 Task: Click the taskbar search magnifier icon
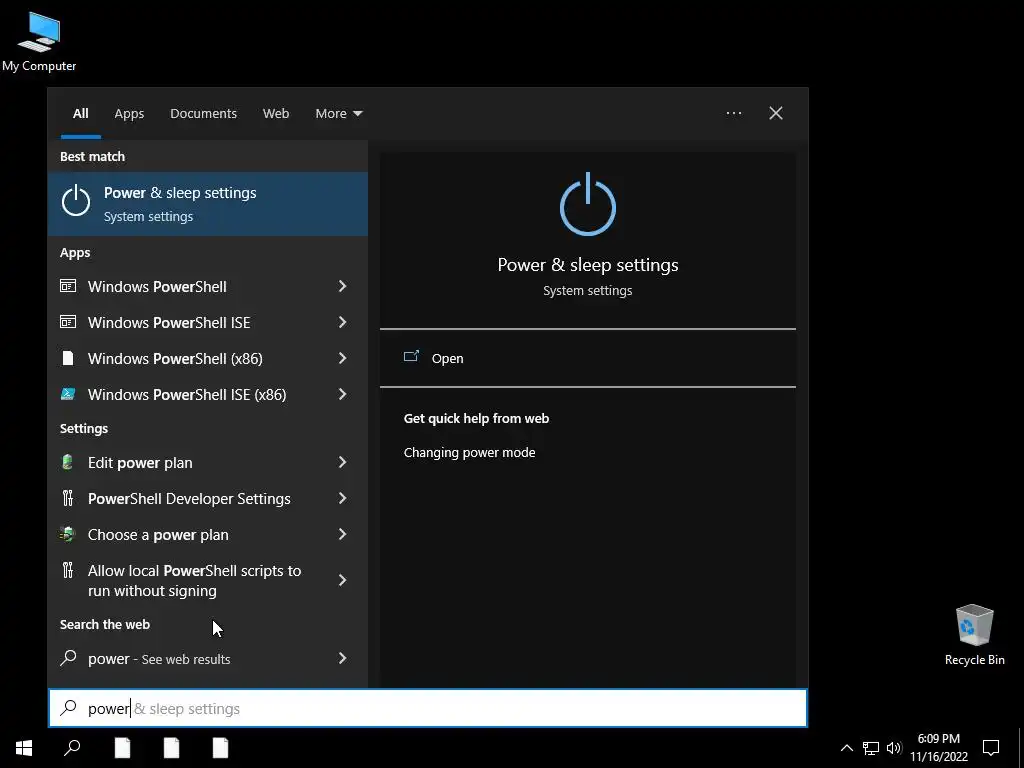(x=72, y=748)
